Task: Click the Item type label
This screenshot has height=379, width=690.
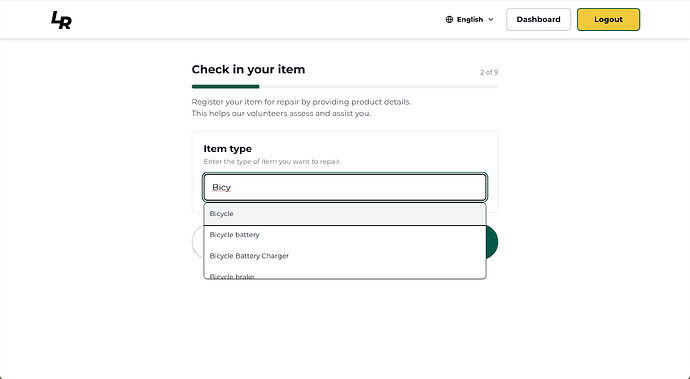Action: [x=228, y=149]
